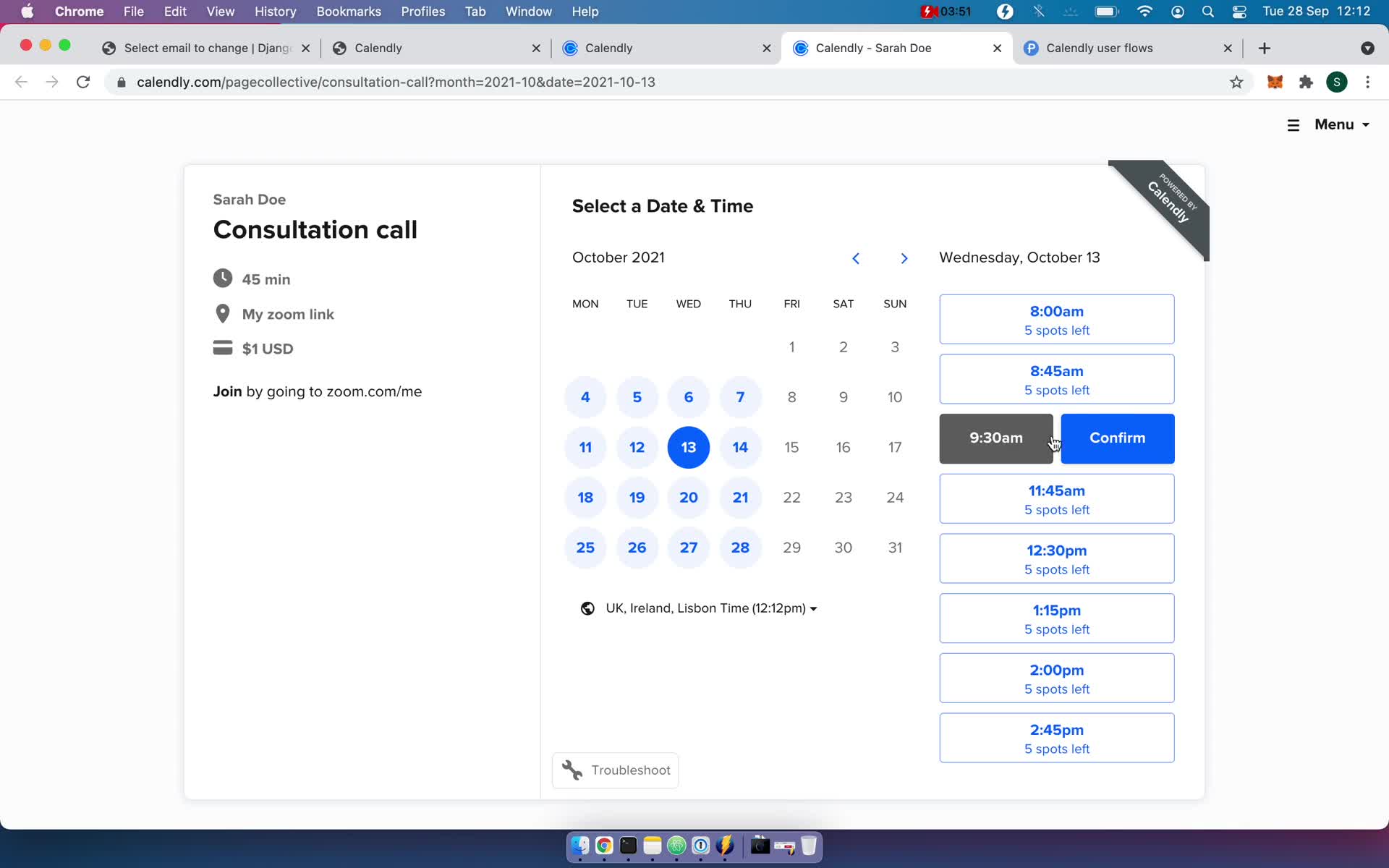Click Confirm for the 9:30am time slot
1389x868 pixels.
pyautogui.click(x=1117, y=437)
